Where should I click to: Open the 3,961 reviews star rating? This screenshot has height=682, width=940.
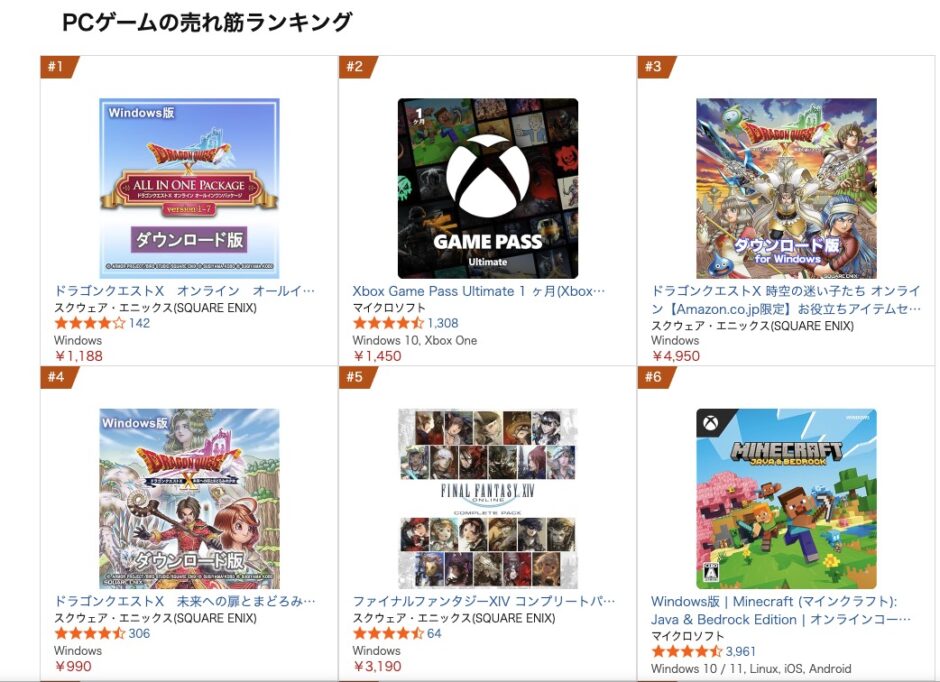coord(687,652)
